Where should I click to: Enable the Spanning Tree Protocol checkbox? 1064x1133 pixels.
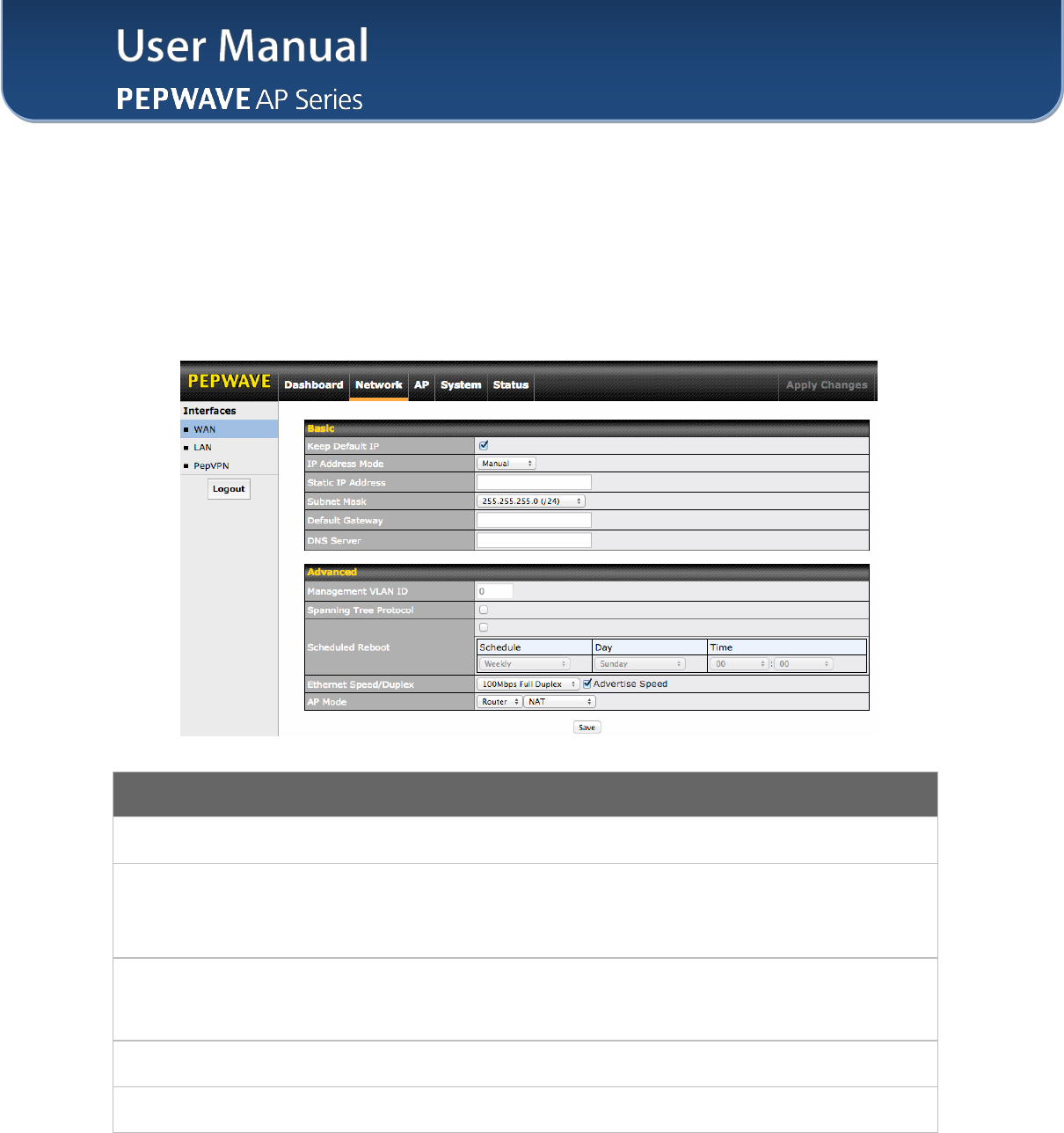coord(484,610)
